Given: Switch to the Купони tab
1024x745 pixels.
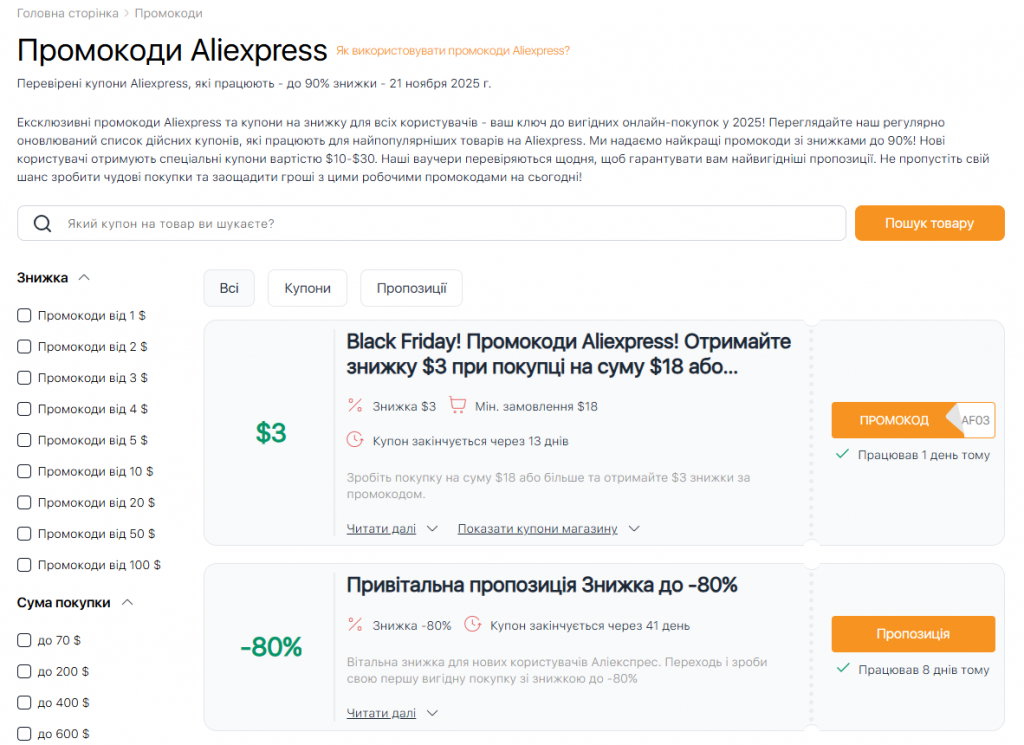Looking at the screenshot, I should click(x=307, y=288).
